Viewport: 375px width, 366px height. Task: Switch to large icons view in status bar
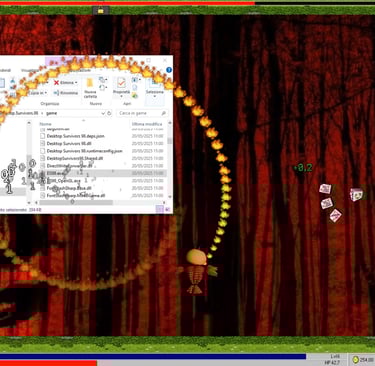[167, 209]
